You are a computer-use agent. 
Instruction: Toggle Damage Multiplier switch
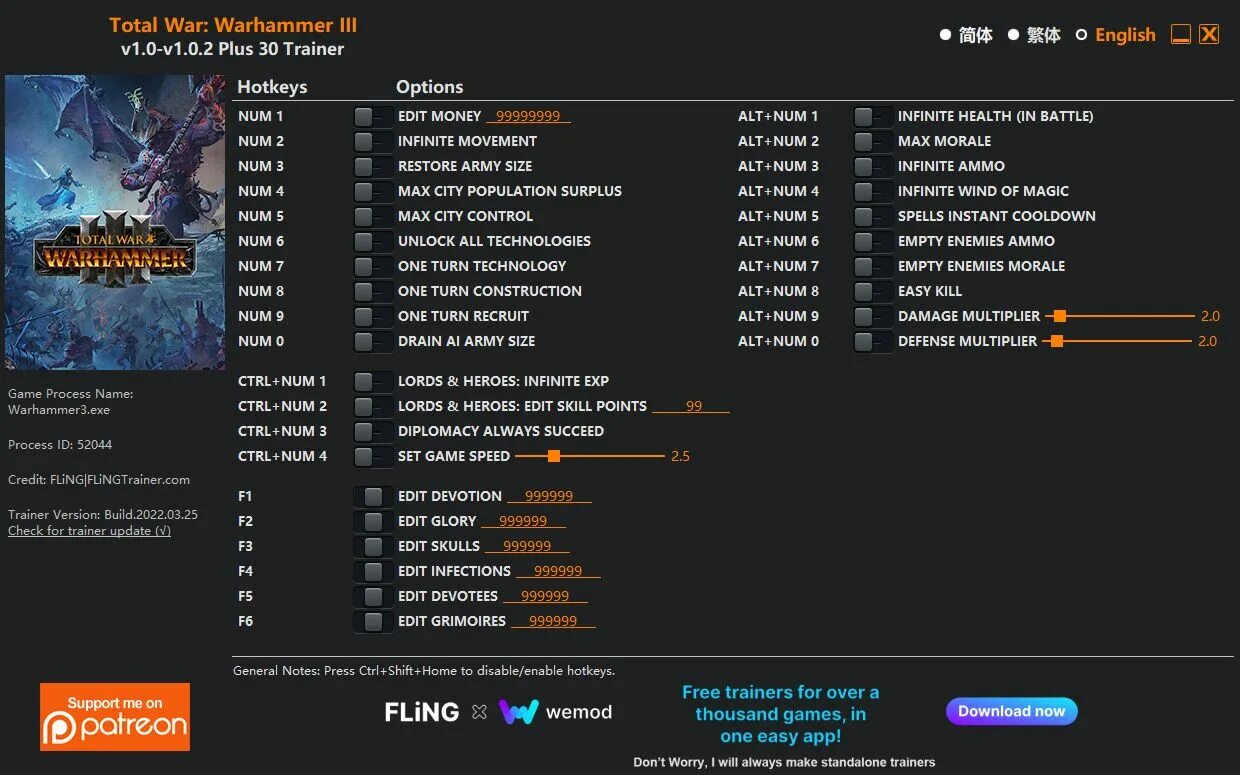(x=873, y=316)
